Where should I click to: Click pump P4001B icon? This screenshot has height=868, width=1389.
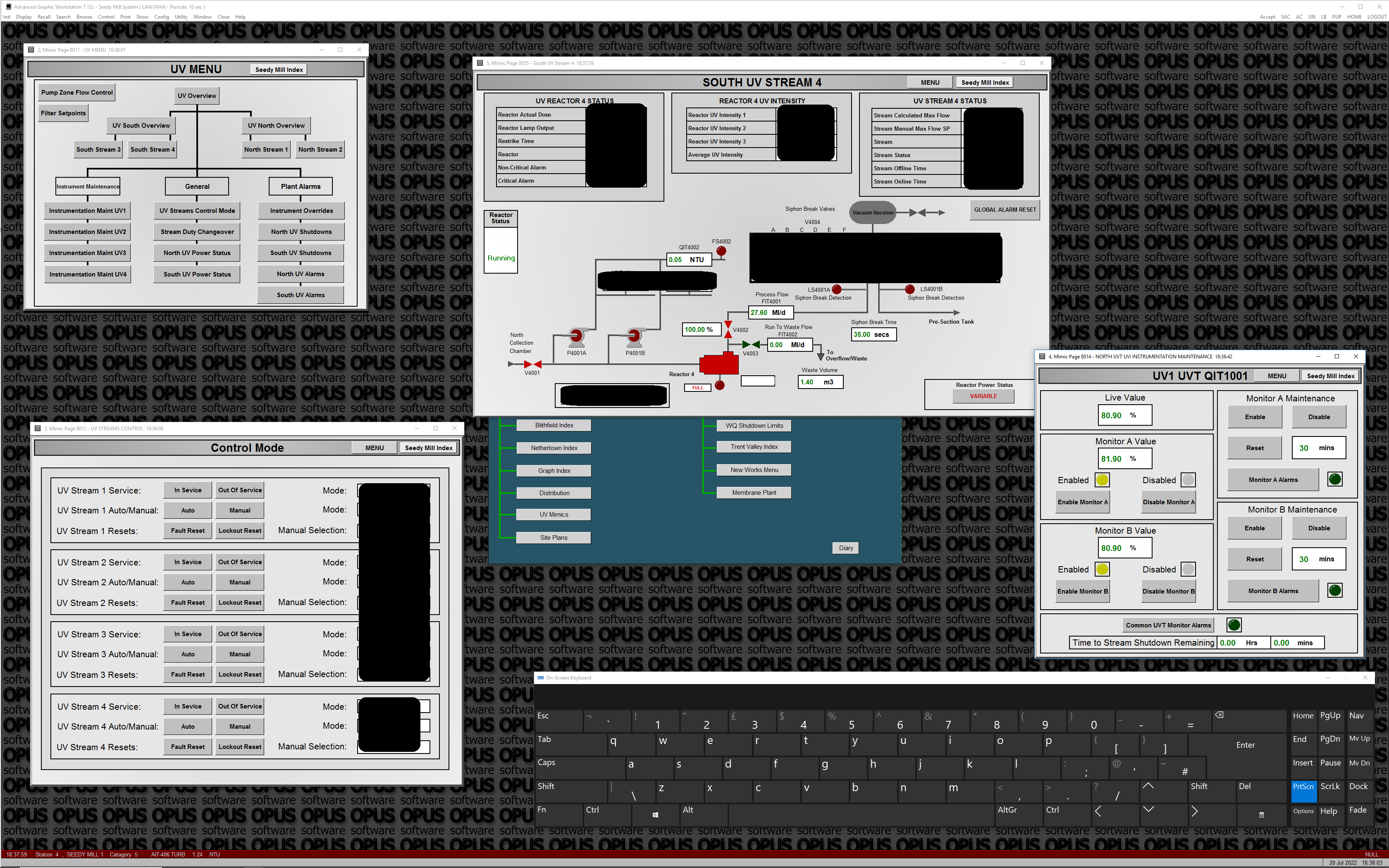[634, 336]
